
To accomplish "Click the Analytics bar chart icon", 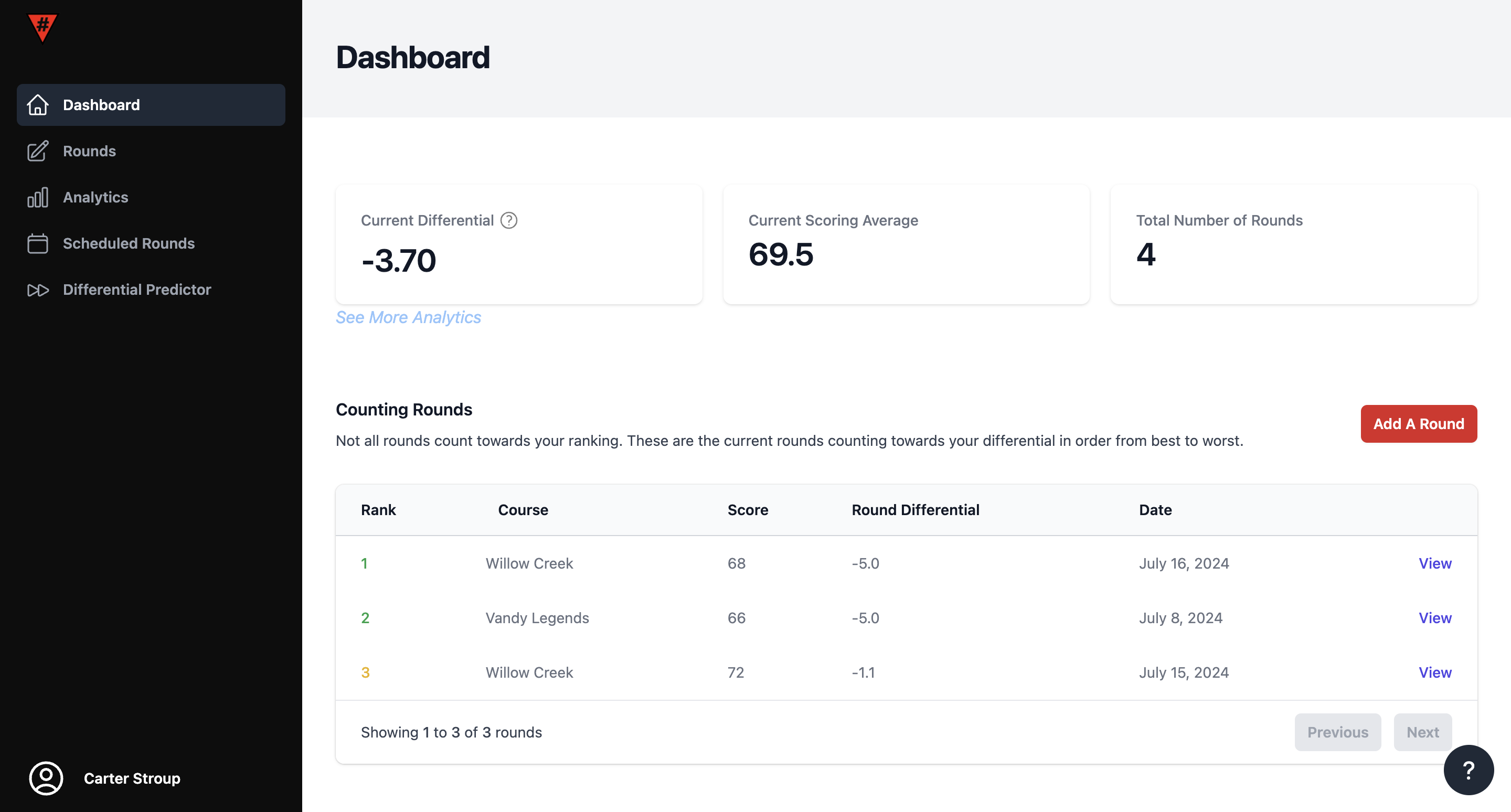I will (38, 198).
